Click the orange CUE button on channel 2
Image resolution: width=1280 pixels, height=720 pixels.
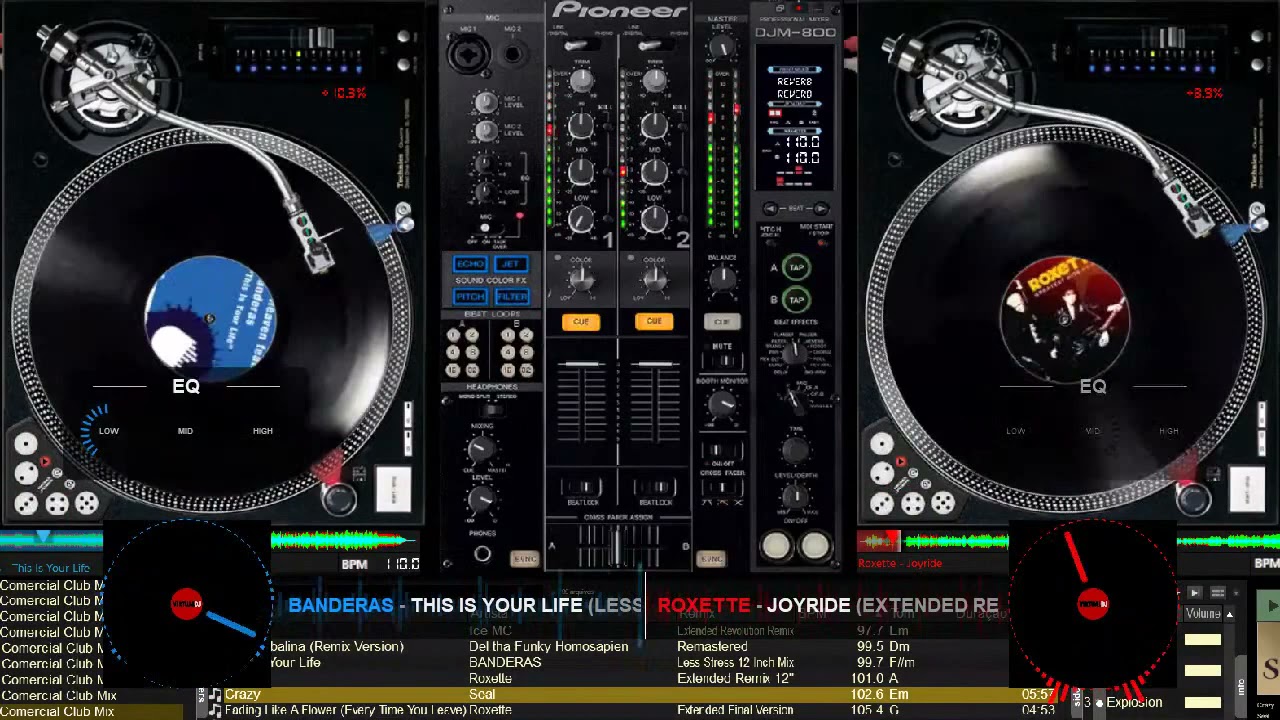[654, 322]
